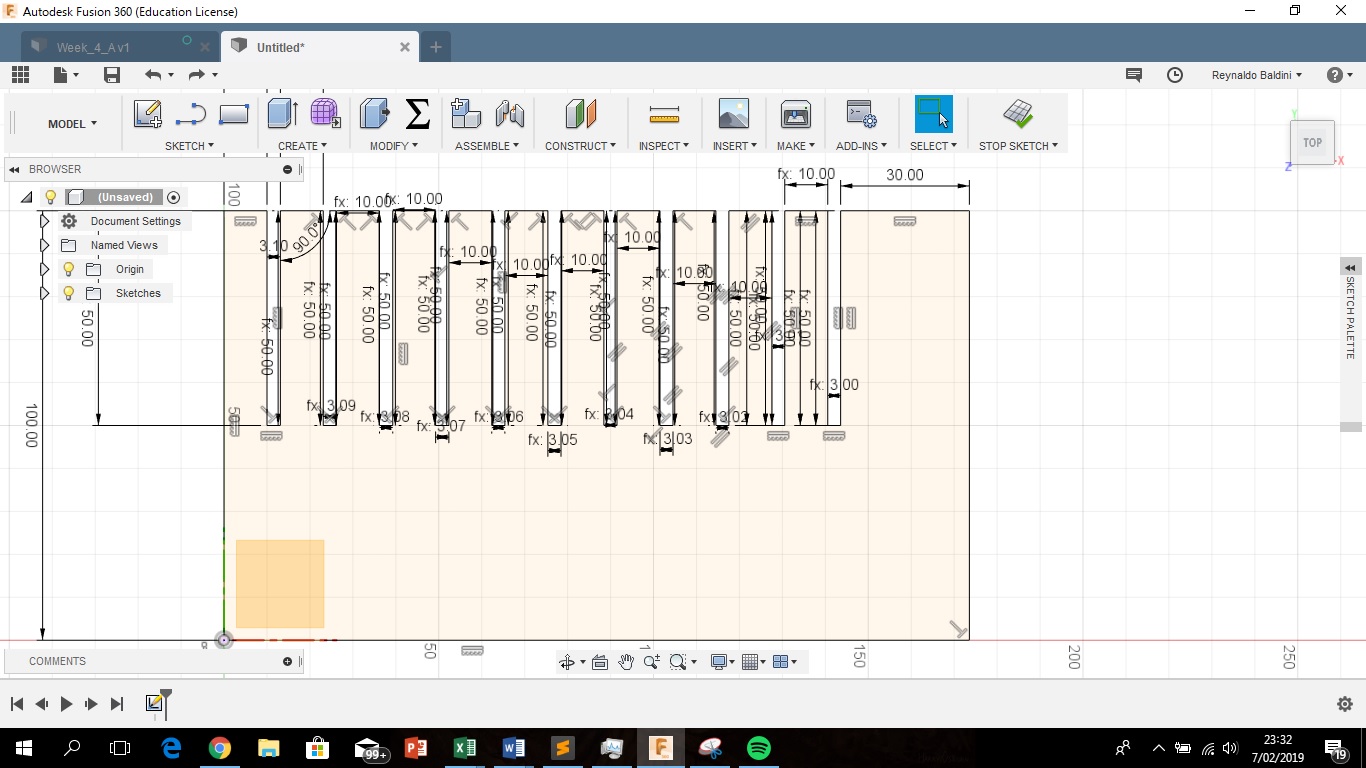Click the Save disk icon
Screen dimensions: 1366x768
click(x=112, y=75)
